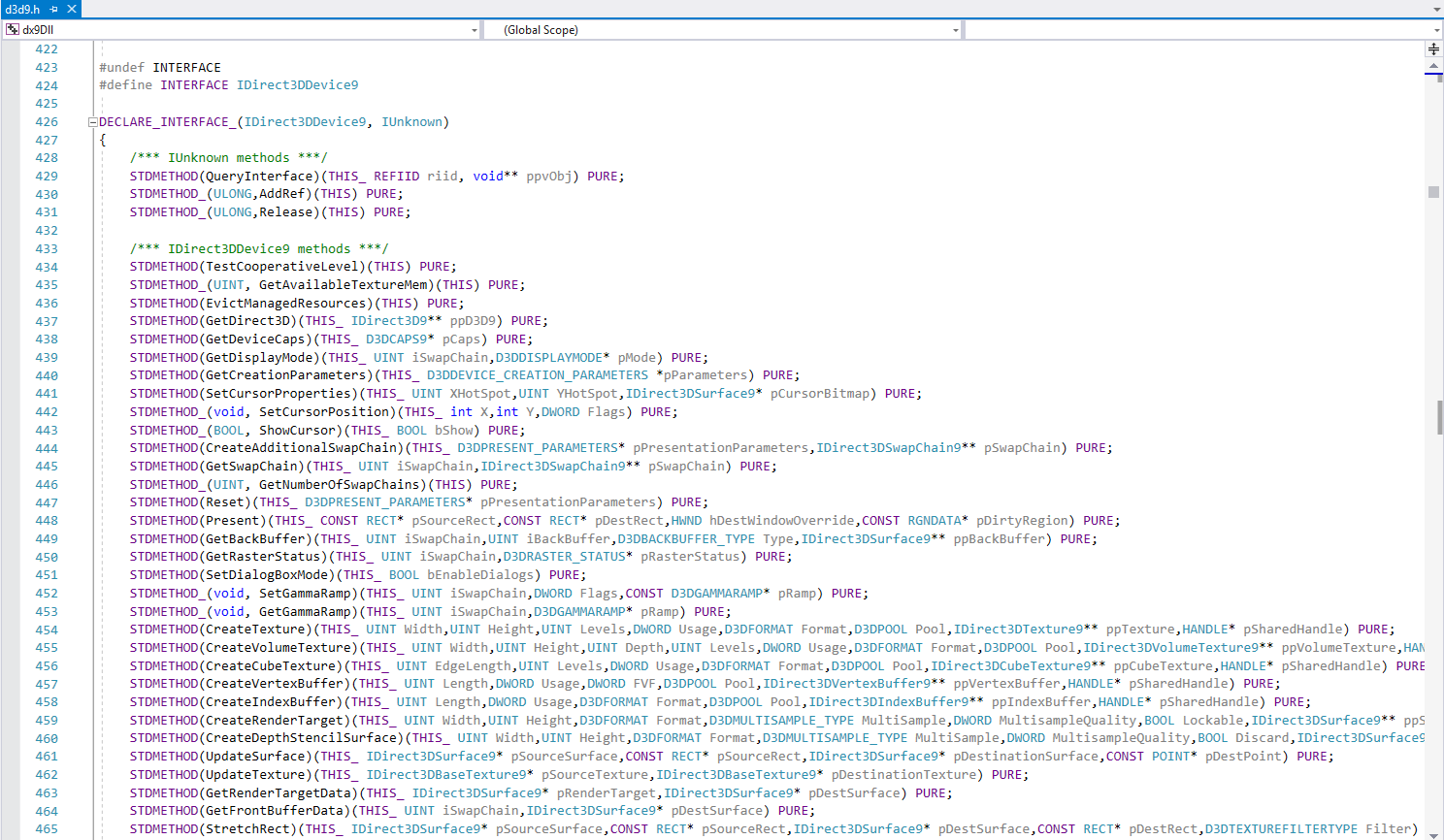Click the TestCooperativeLevel method name
The height and width of the screenshot is (840, 1444).
(281, 267)
